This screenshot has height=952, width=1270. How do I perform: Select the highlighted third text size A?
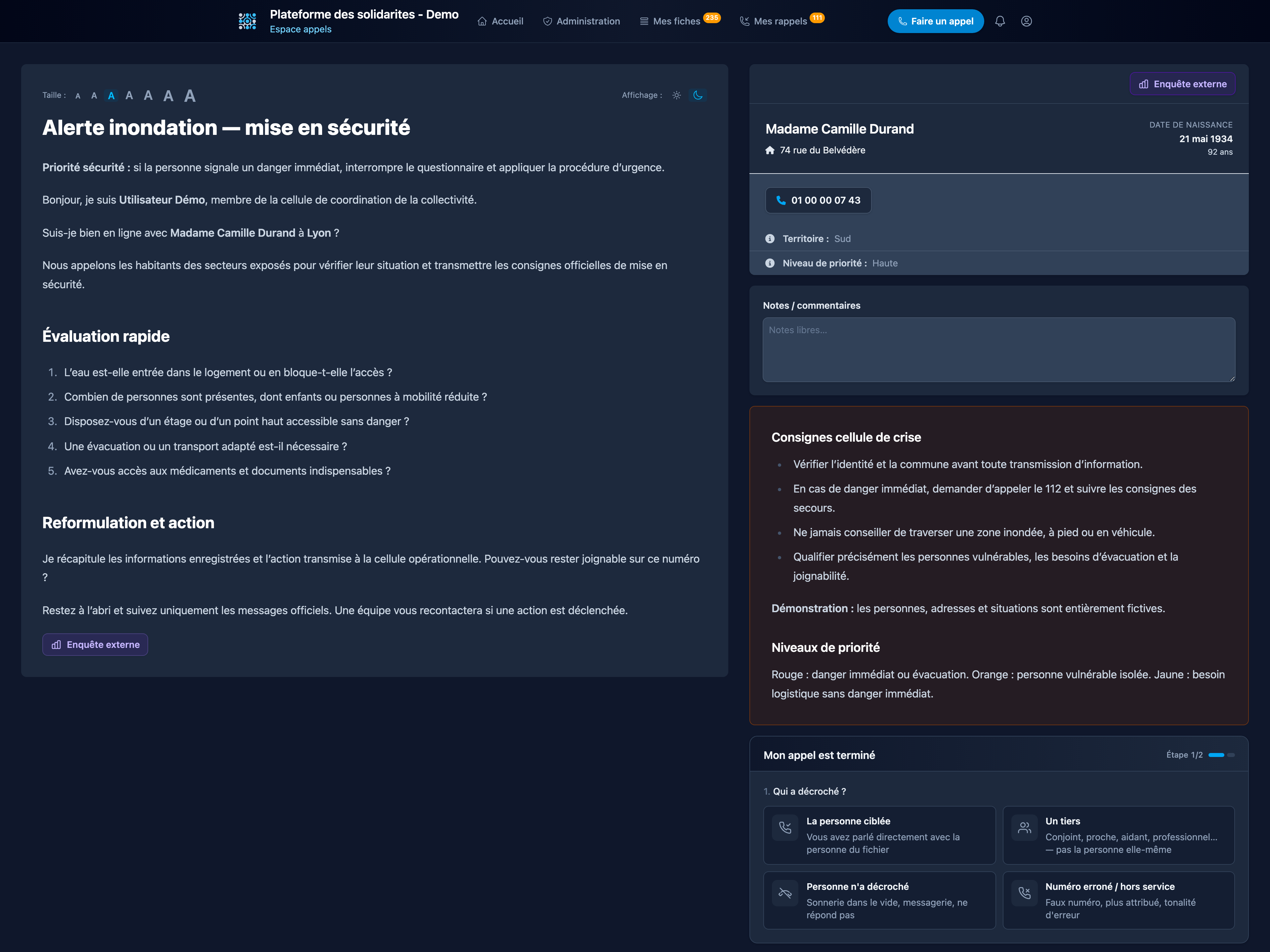(111, 96)
